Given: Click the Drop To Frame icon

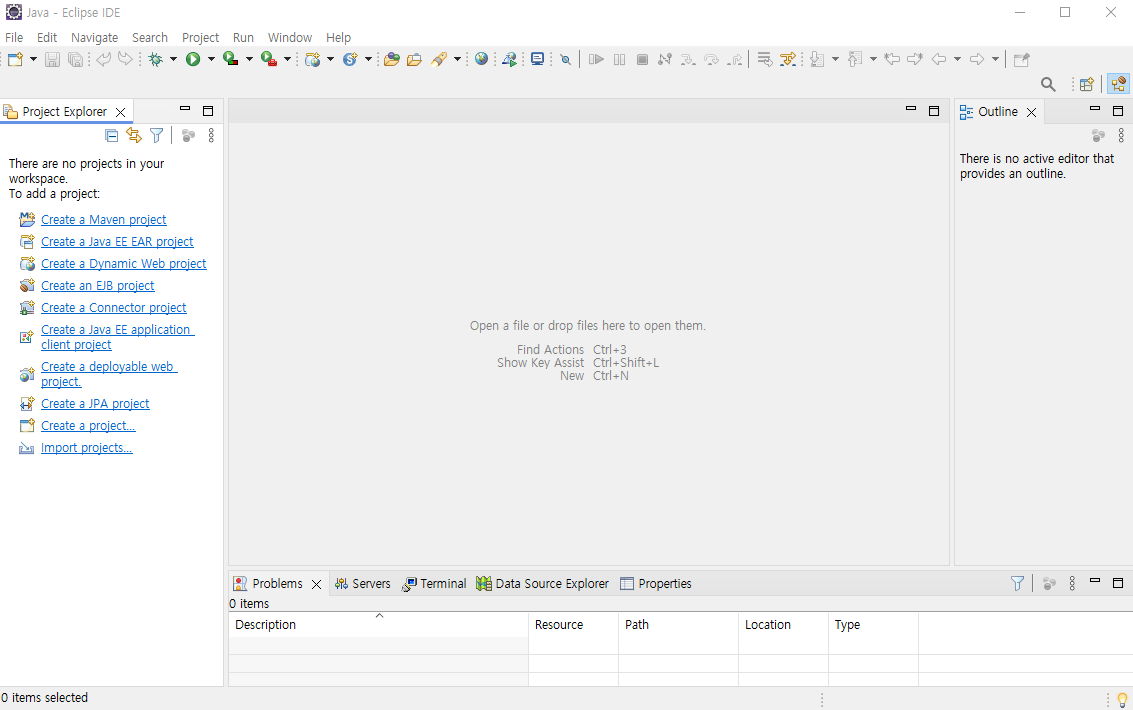Looking at the screenshot, I should pos(764,59).
